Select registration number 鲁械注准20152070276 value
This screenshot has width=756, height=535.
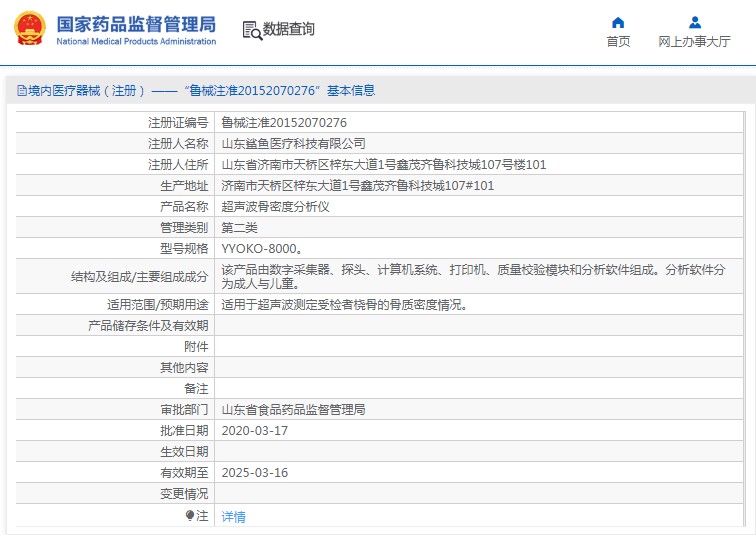pos(284,123)
